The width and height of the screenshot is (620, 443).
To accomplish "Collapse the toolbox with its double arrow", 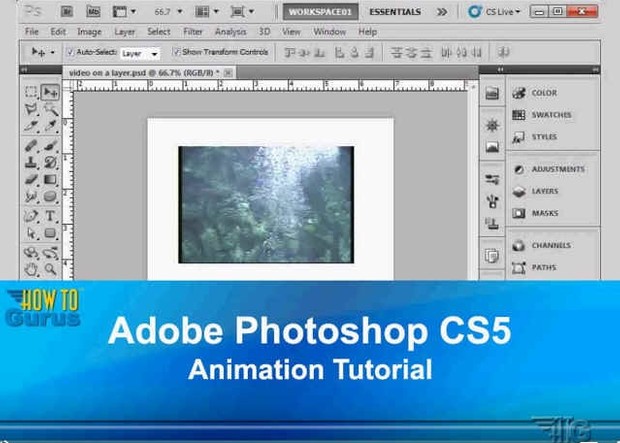I will (x=24, y=70).
